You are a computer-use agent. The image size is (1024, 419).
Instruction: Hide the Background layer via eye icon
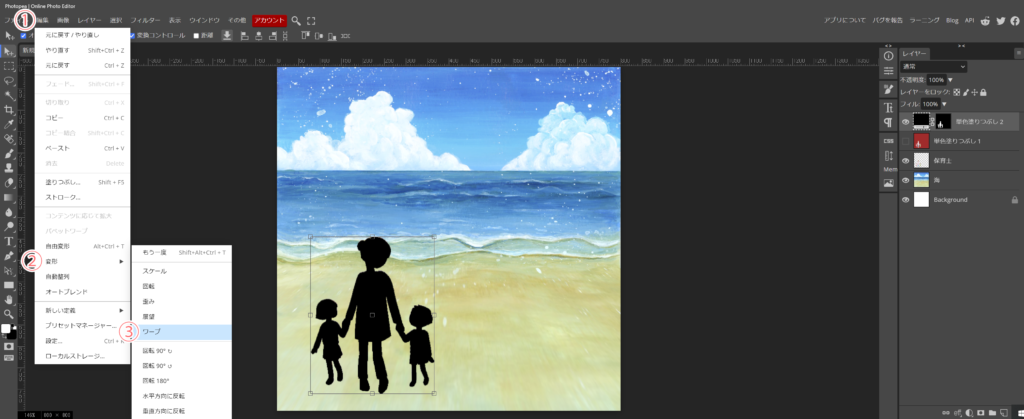coord(906,200)
